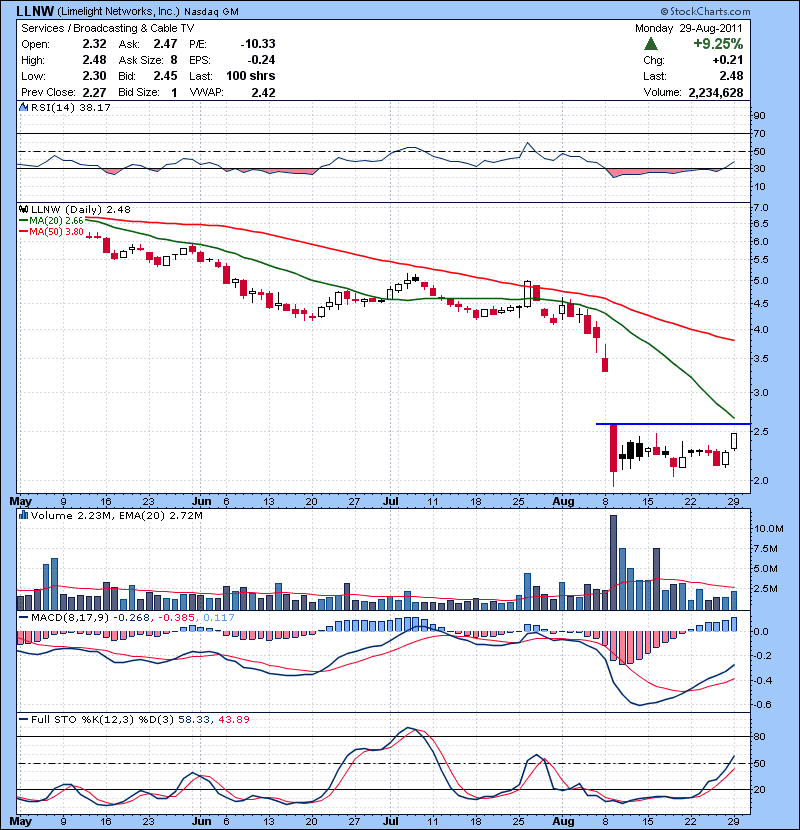Click the VWAP value 2.42
Image resolution: width=800 pixels, height=830 pixels.
263,93
